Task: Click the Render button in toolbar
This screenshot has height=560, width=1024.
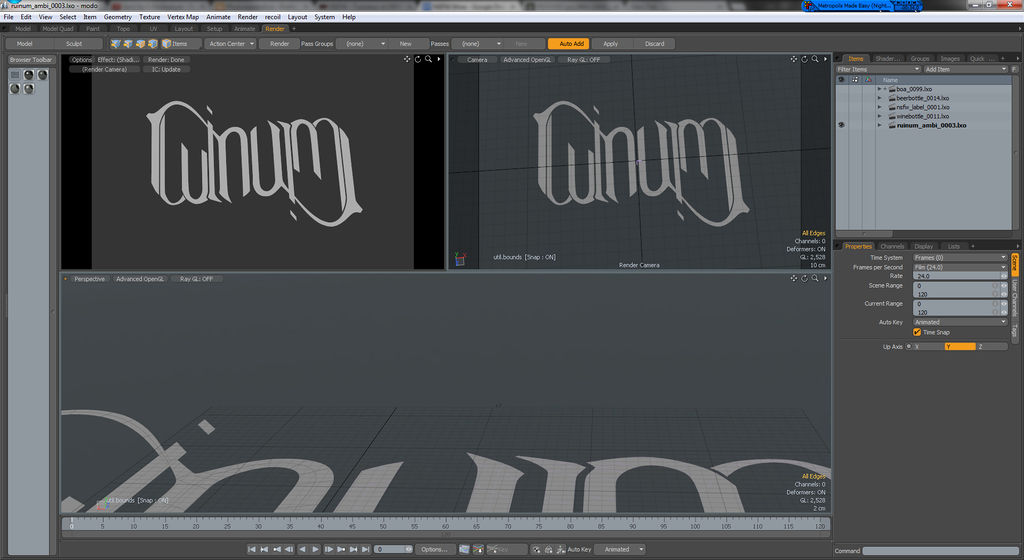Action: point(280,44)
